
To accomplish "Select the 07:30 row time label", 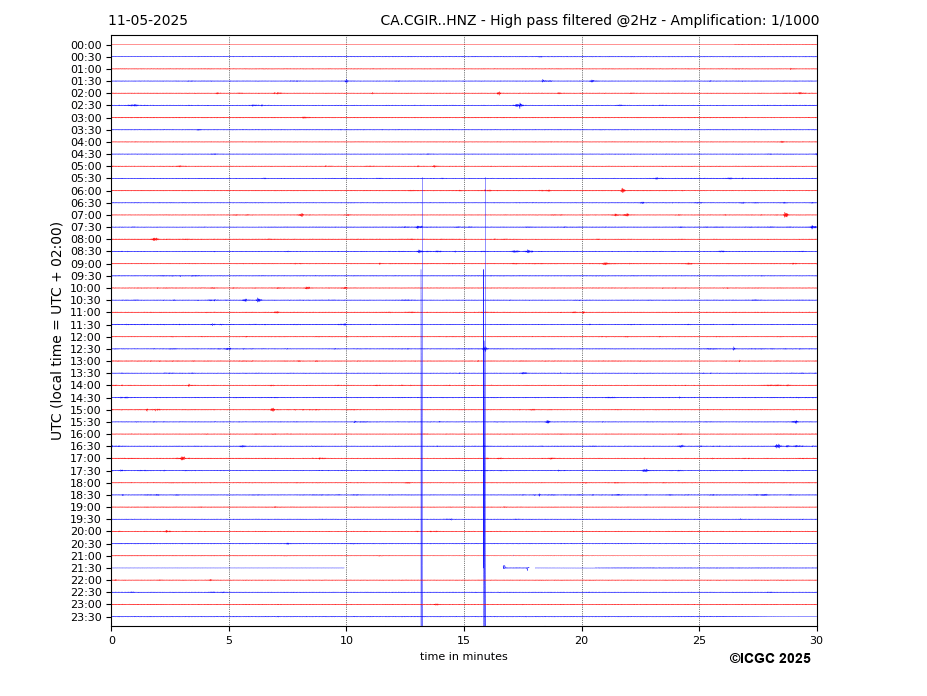I will tap(86, 228).
